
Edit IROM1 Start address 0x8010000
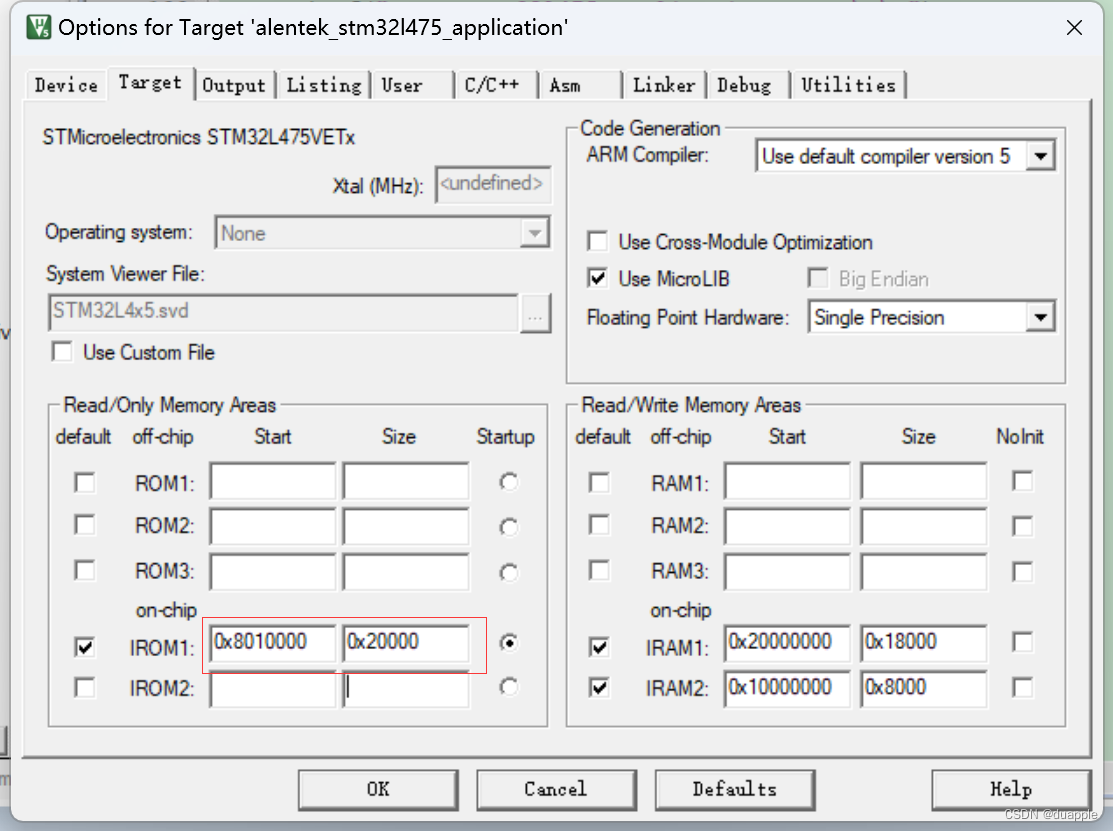coord(273,642)
